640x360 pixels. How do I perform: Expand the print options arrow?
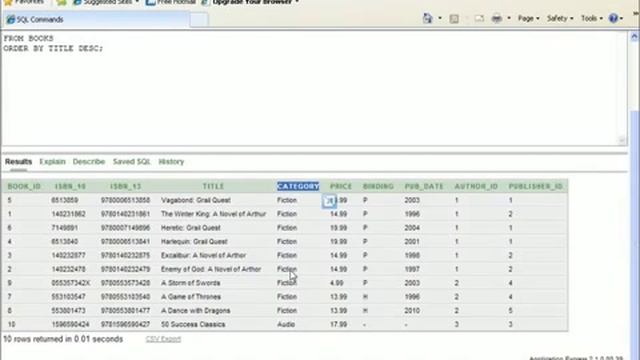click(509, 18)
